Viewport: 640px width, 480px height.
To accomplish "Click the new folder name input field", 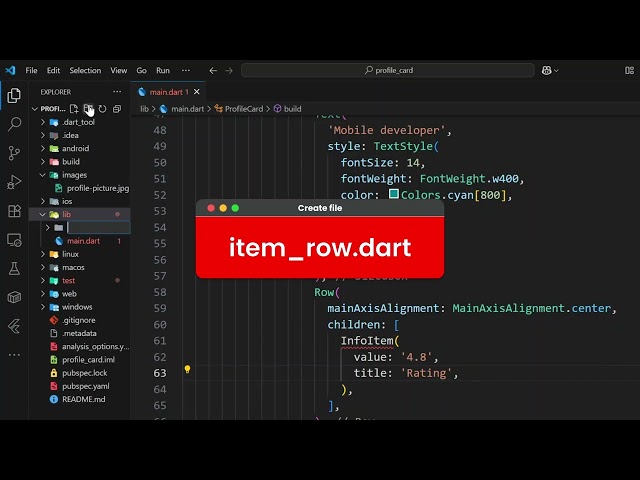I will coord(98,227).
